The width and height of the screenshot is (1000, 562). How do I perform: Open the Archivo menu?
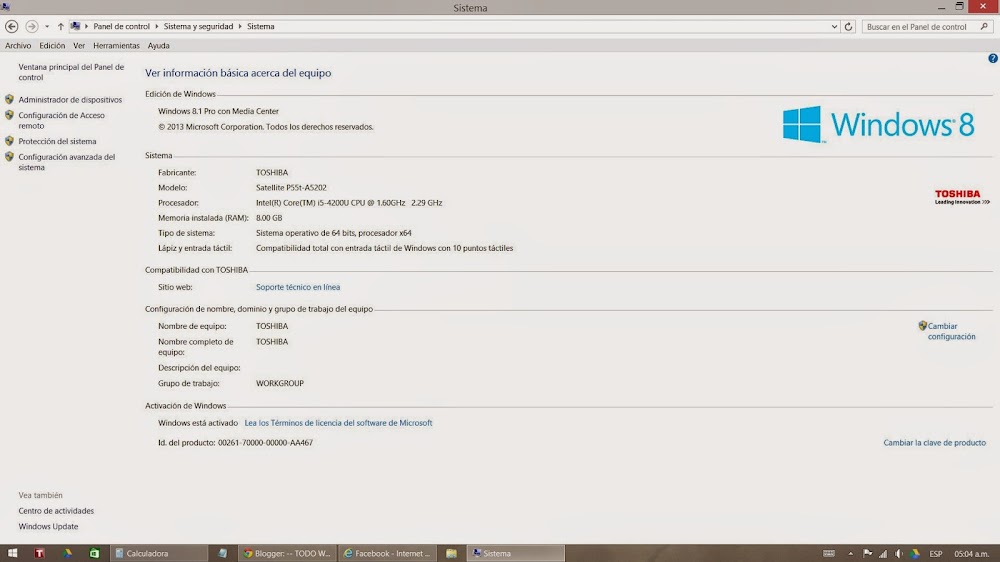tap(18, 46)
